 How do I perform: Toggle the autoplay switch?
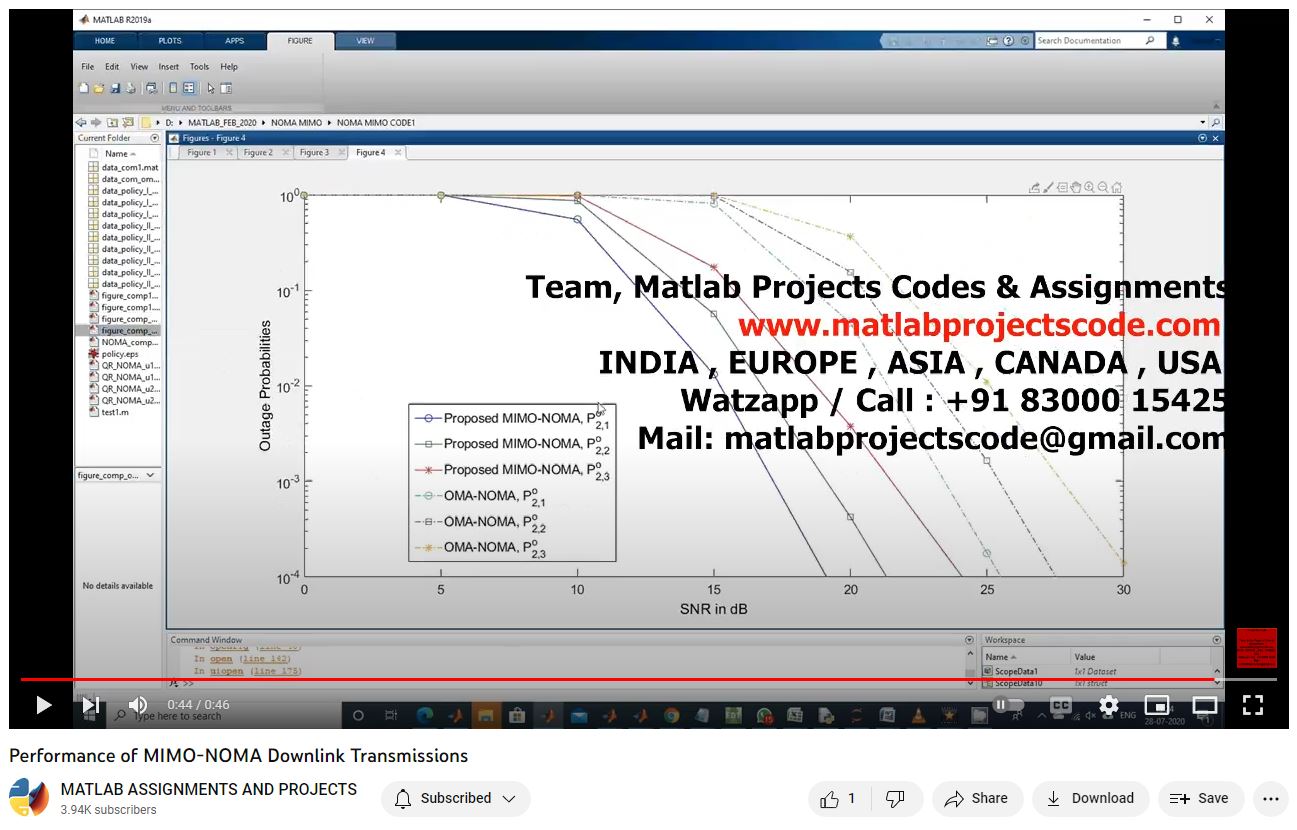pos(1008,705)
